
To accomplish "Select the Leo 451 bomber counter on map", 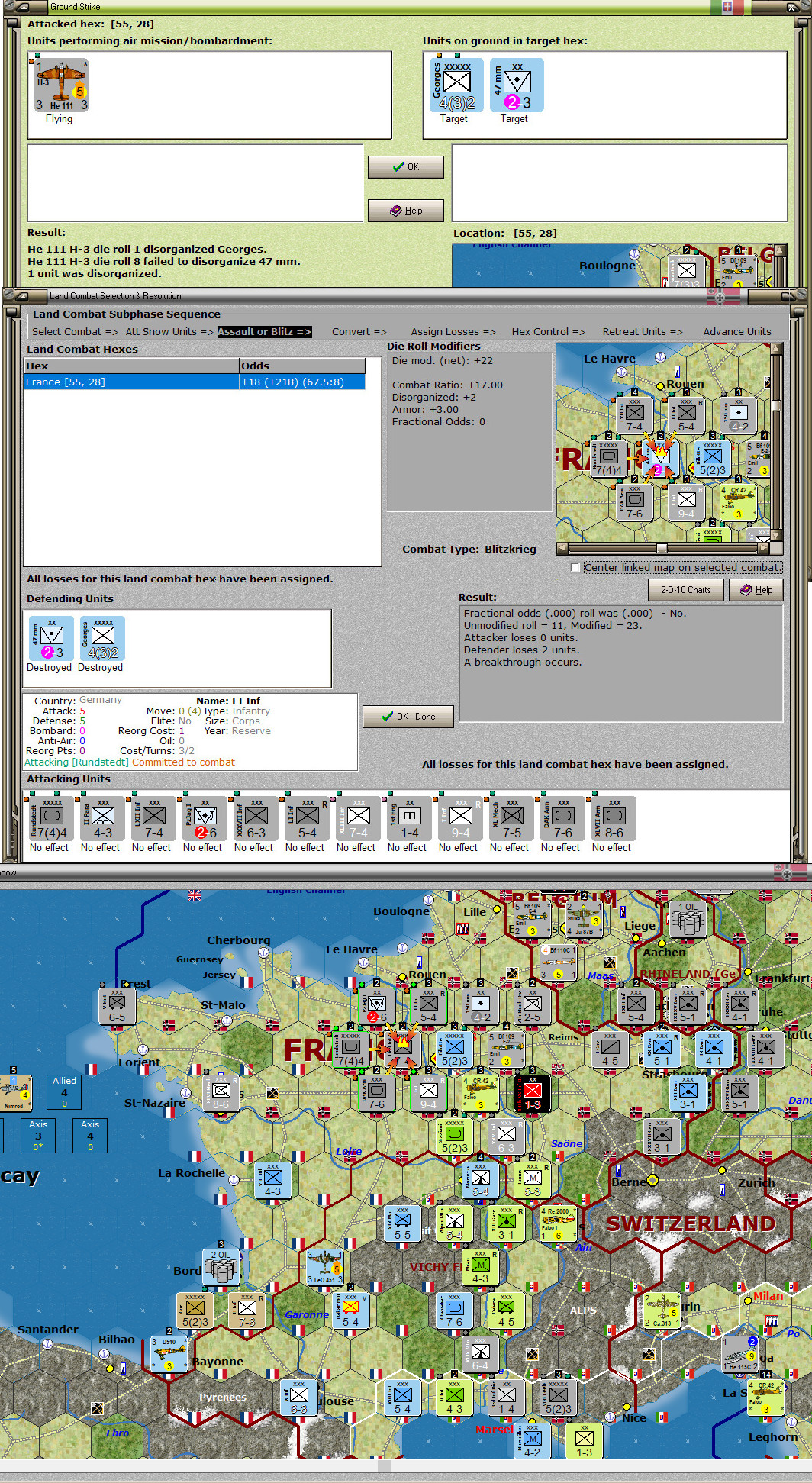I will tap(324, 1266).
